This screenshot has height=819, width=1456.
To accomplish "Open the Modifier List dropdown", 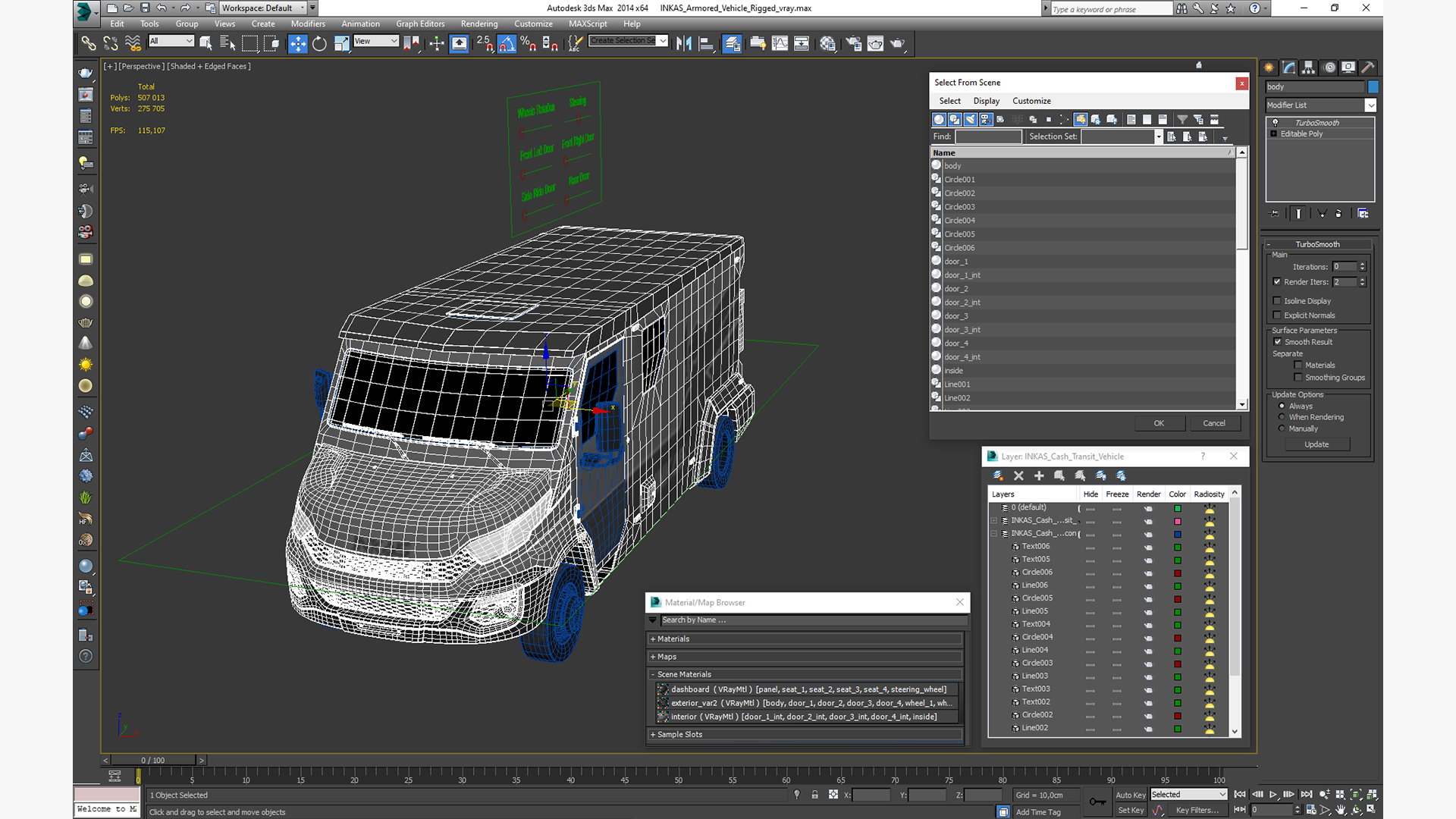I will (1370, 105).
